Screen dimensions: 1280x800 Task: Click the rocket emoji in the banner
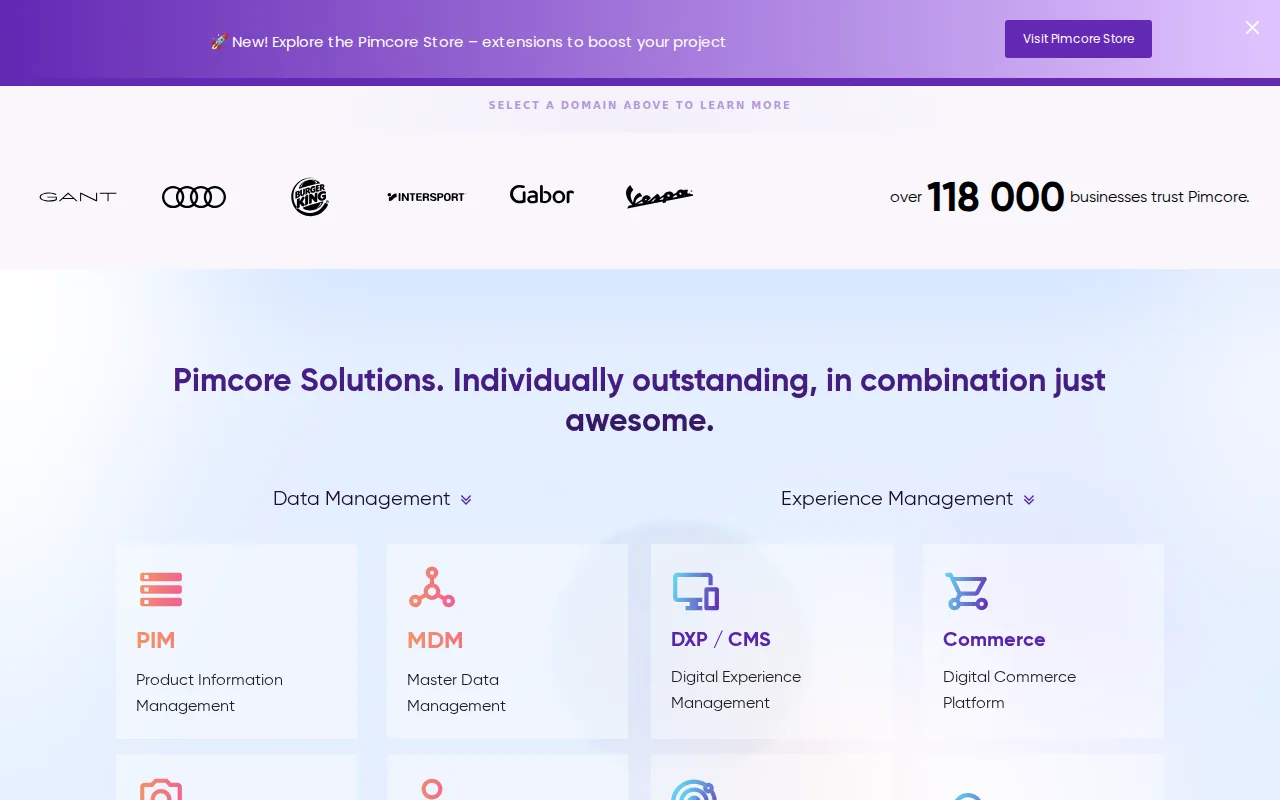tap(219, 42)
